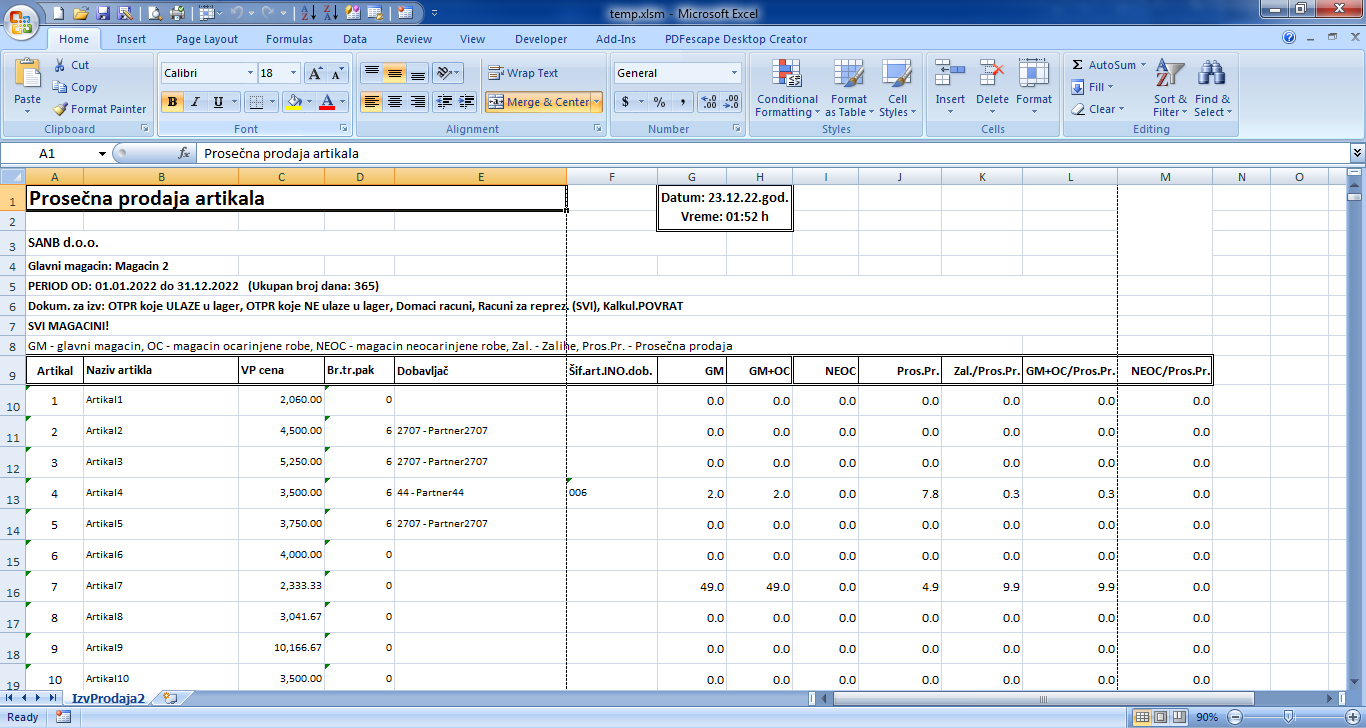Open the Data ribbon tab
The height and width of the screenshot is (728, 1366).
point(355,39)
